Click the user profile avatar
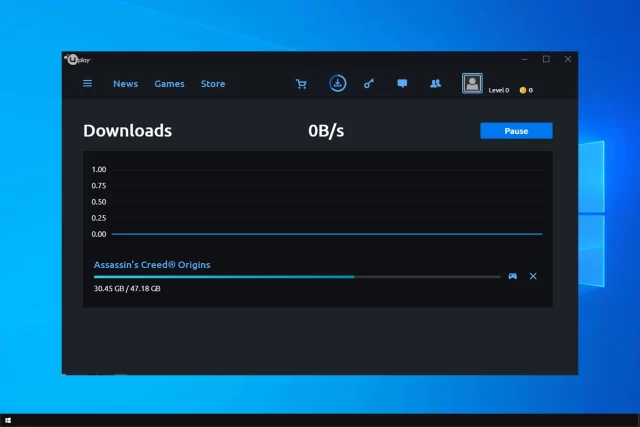The image size is (640, 427). pyautogui.click(x=472, y=84)
